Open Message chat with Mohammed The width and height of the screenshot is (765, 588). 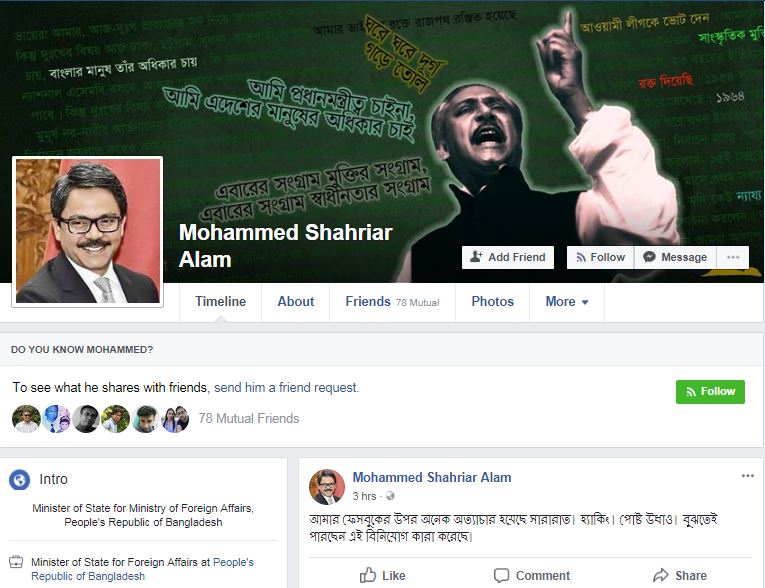click(675, 257)
